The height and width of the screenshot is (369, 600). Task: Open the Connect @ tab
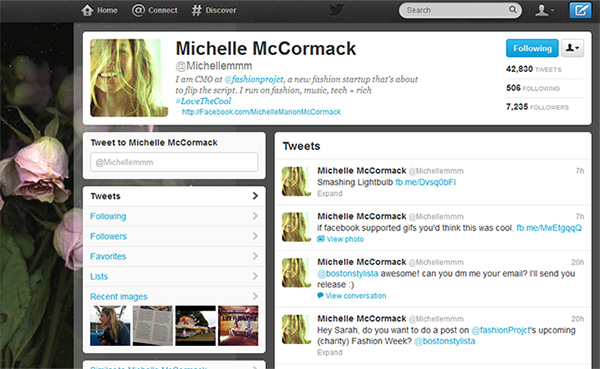click(x=155, y=10)
